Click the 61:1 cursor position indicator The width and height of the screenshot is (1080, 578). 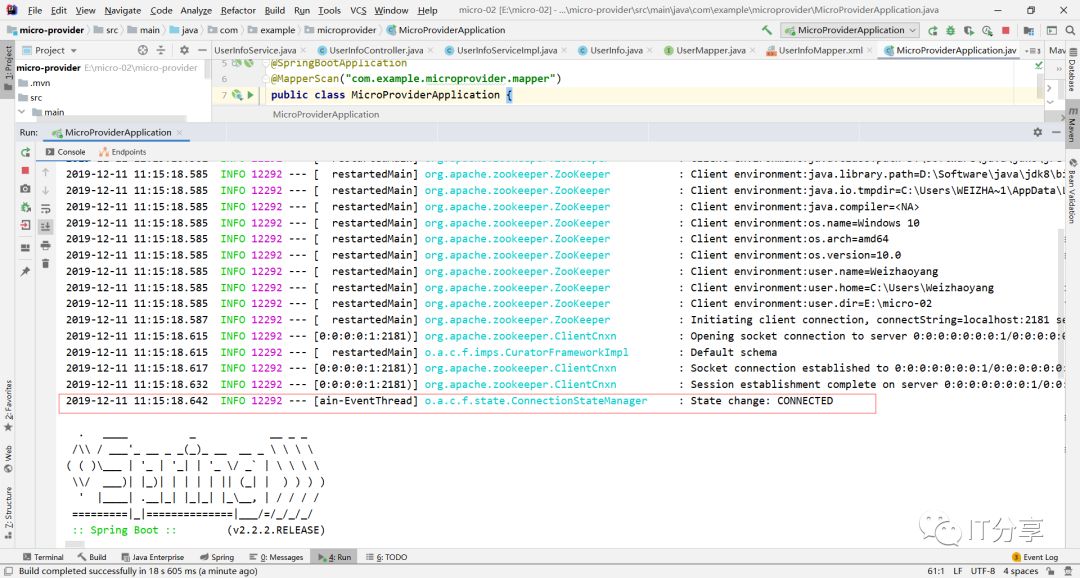(936, 571)
